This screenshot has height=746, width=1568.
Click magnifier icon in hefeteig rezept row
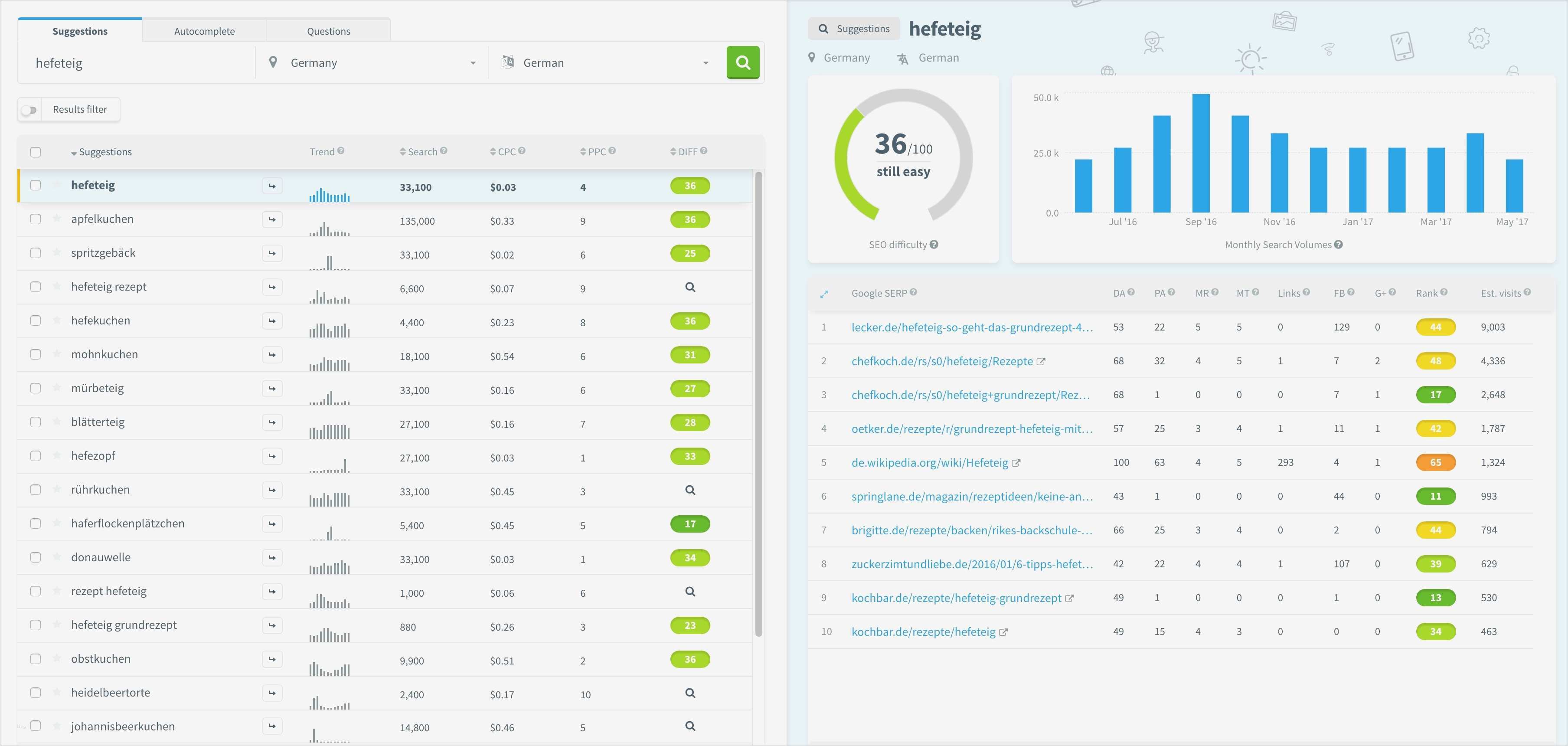tap(689, 287)
